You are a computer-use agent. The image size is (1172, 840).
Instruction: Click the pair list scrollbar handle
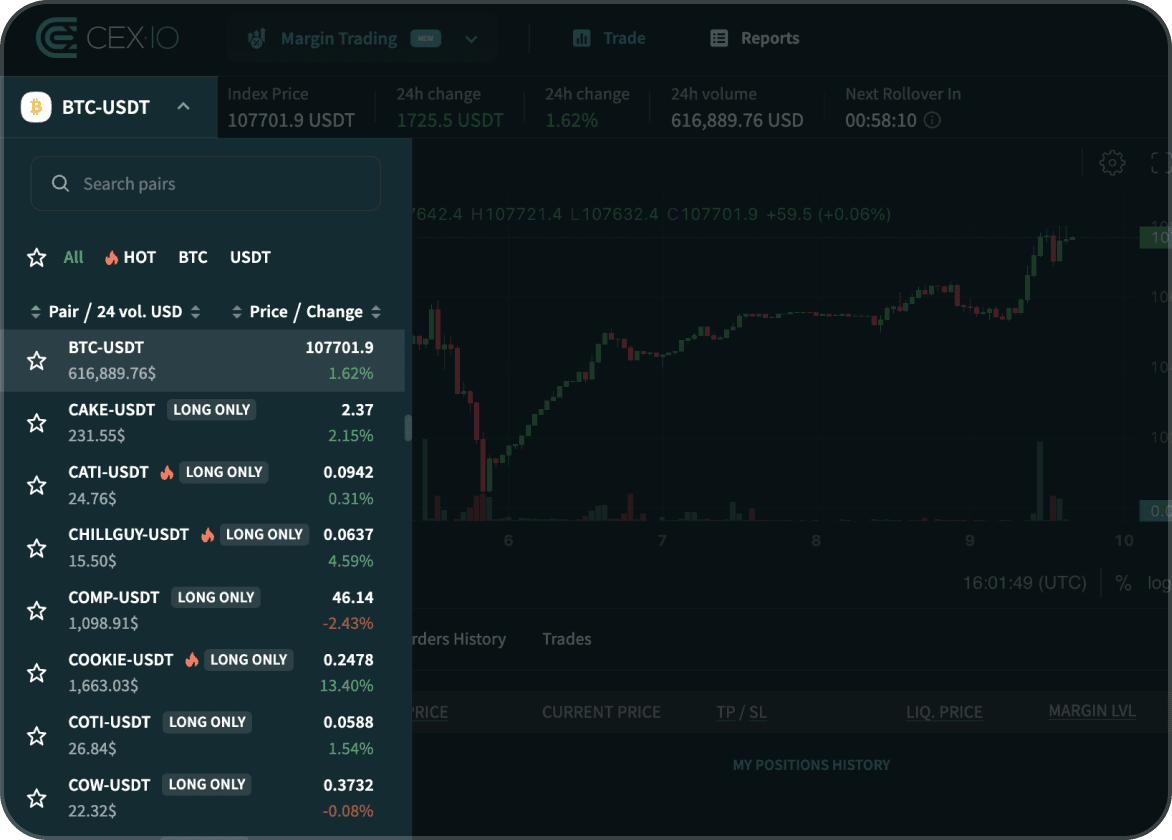point(408,428)
